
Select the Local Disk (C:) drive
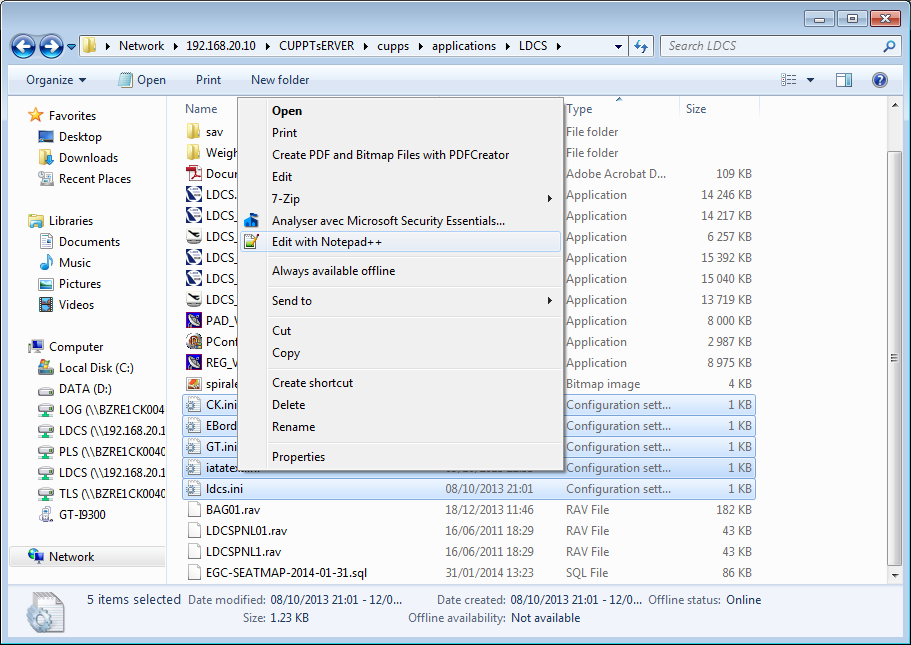pos(96,368)
